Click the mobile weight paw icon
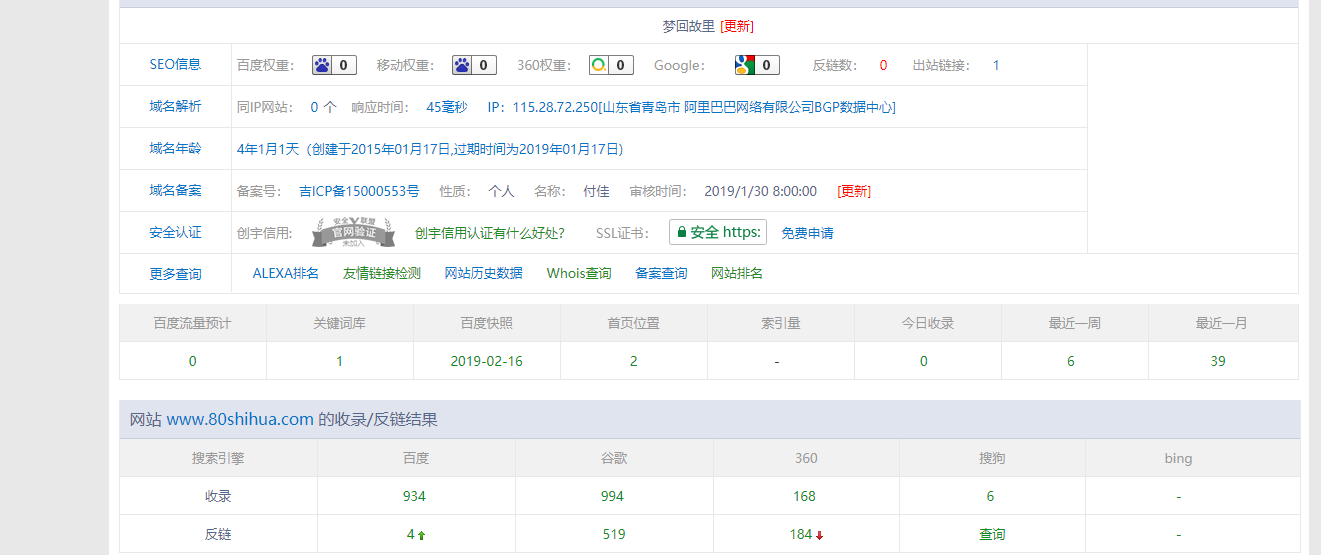The image size is (1321, 555). click(462, 65)
